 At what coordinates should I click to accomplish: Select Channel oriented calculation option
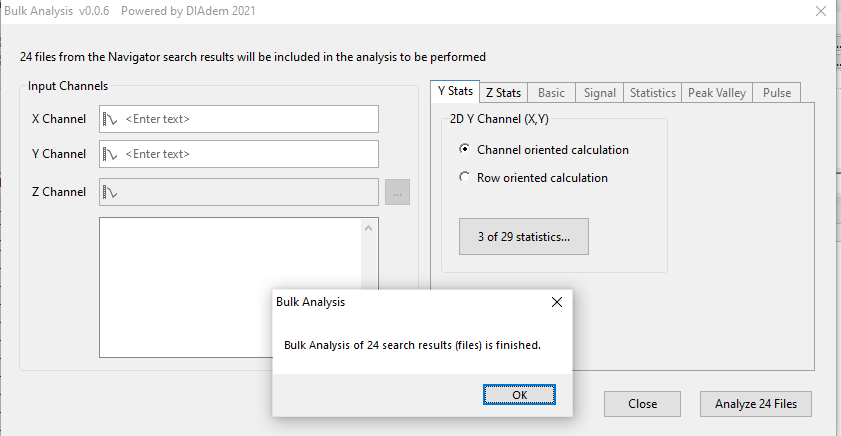[x=464, y=150]
